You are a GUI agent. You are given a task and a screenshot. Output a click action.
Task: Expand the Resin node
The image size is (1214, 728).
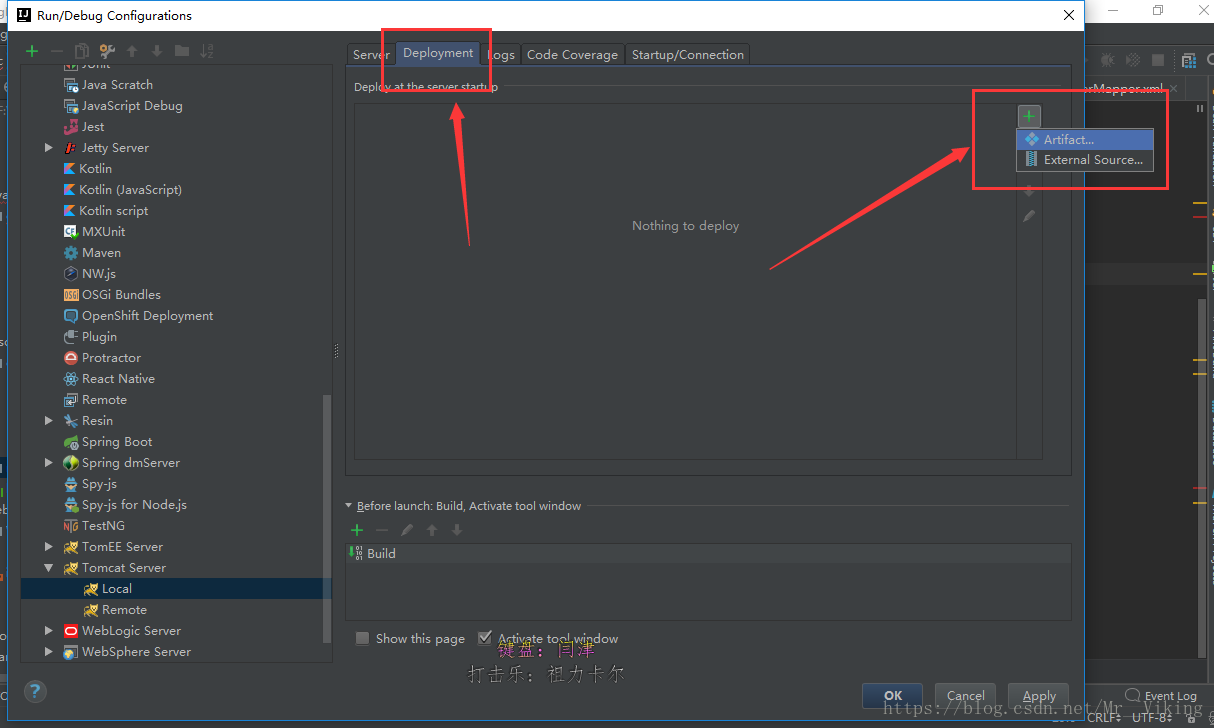(49, 421)
